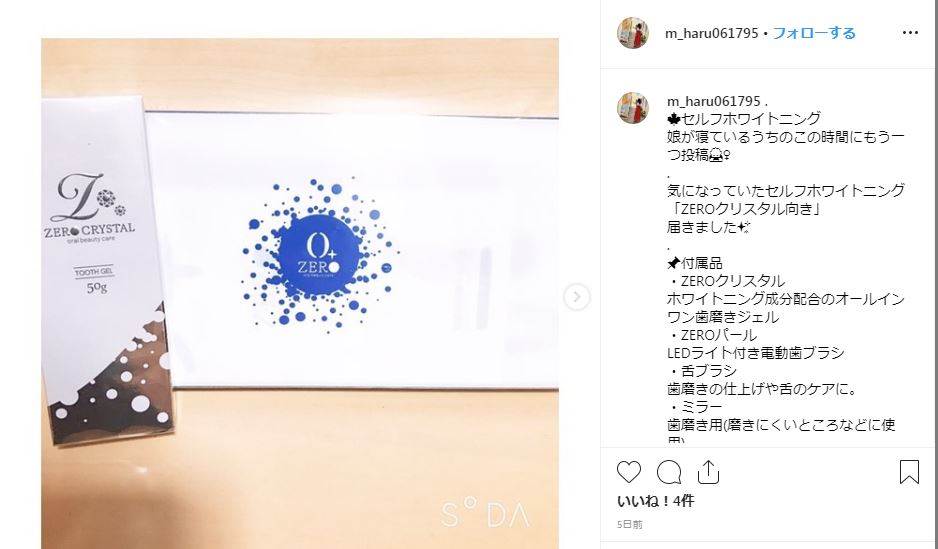Click the Zero Crystal tooth gel box photo
The height and width of the screenshot is (549, 938).
point(106,270)
